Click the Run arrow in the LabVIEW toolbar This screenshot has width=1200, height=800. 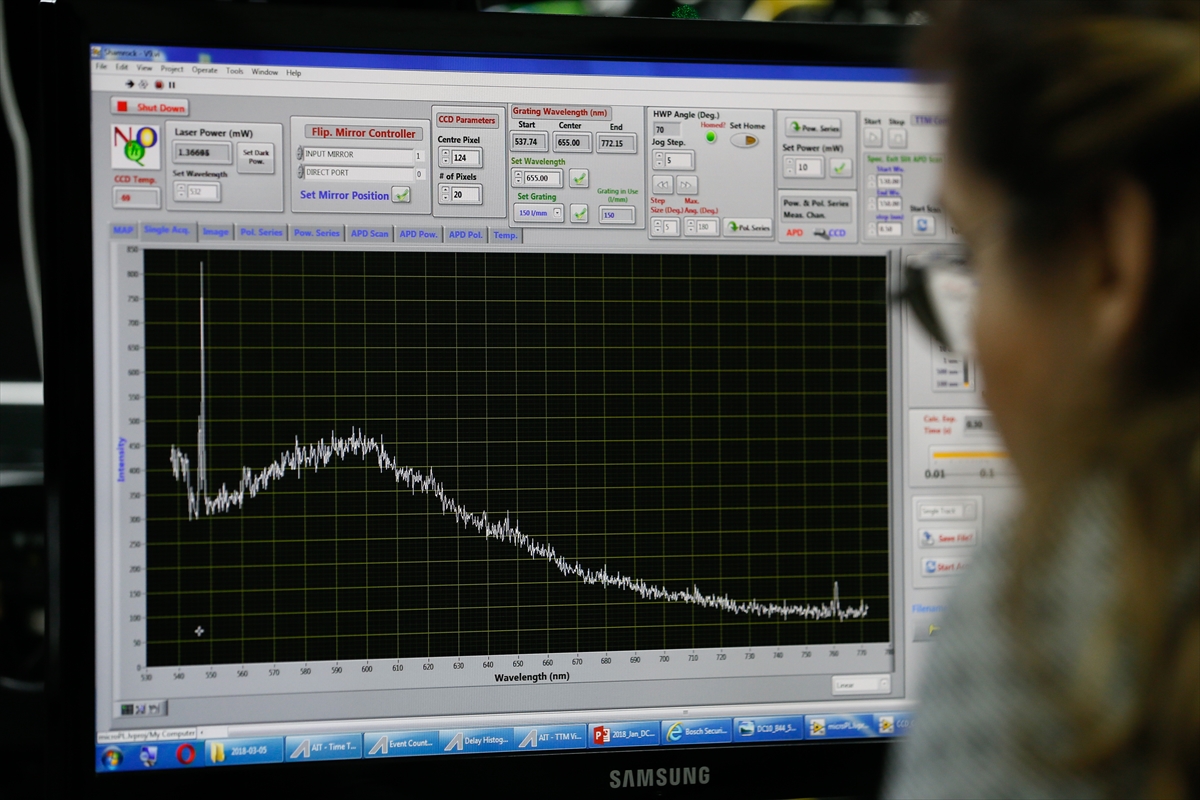click(129, 85)
